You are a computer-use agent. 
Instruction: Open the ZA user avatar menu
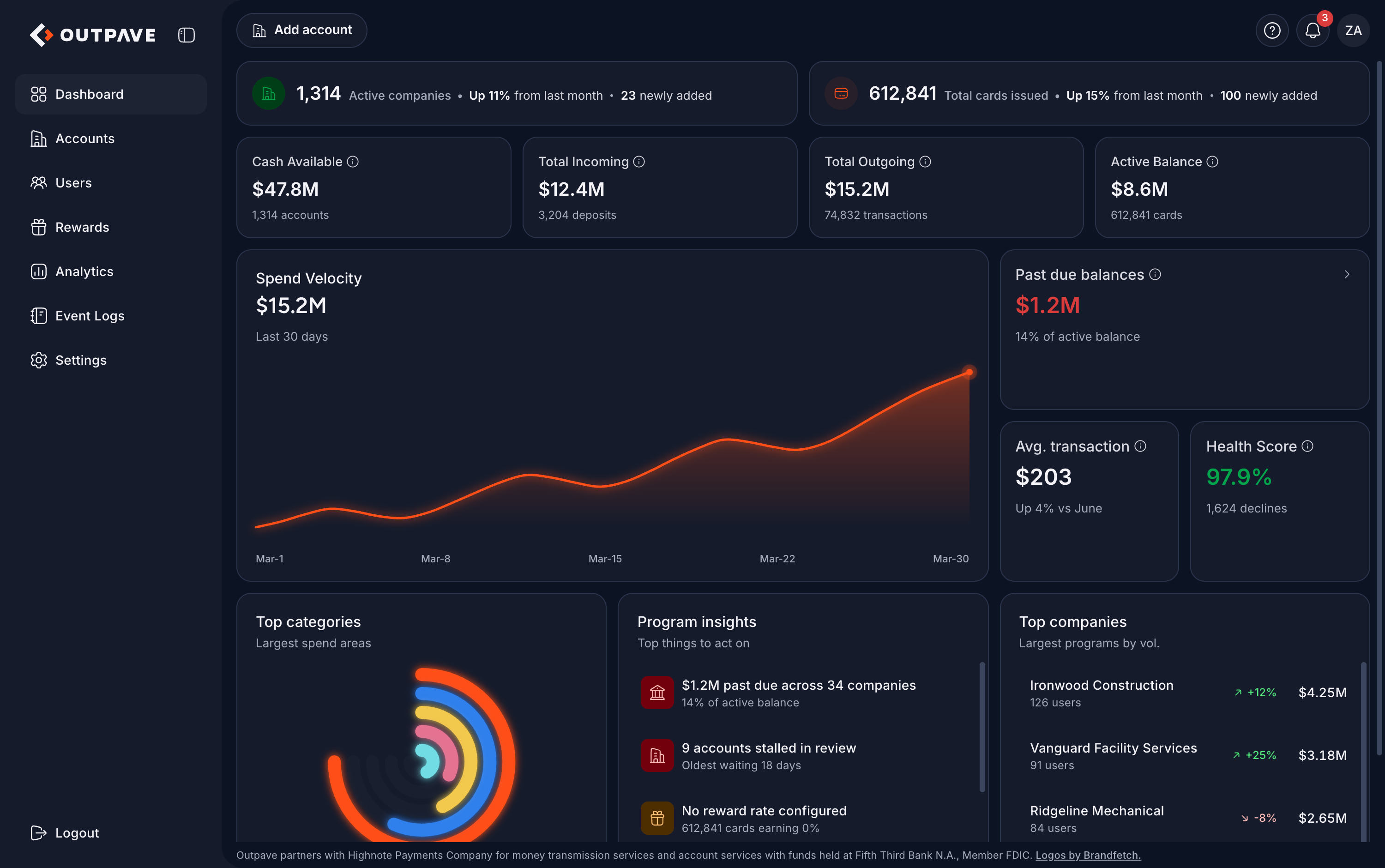(x=1353, y=30)
